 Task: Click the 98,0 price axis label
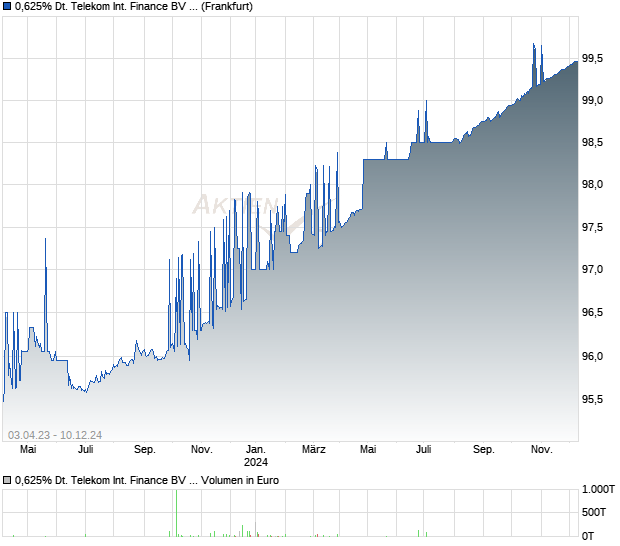coord(592,185)
